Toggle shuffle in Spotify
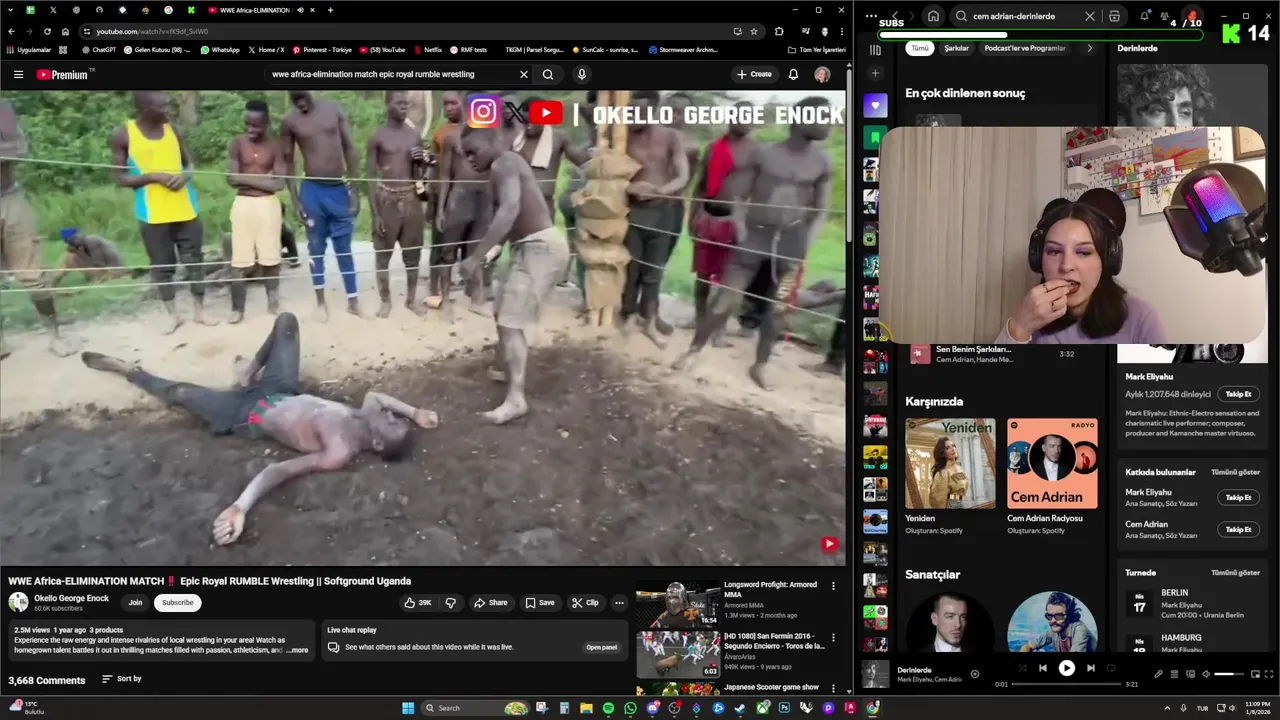 pos(1022,668)
